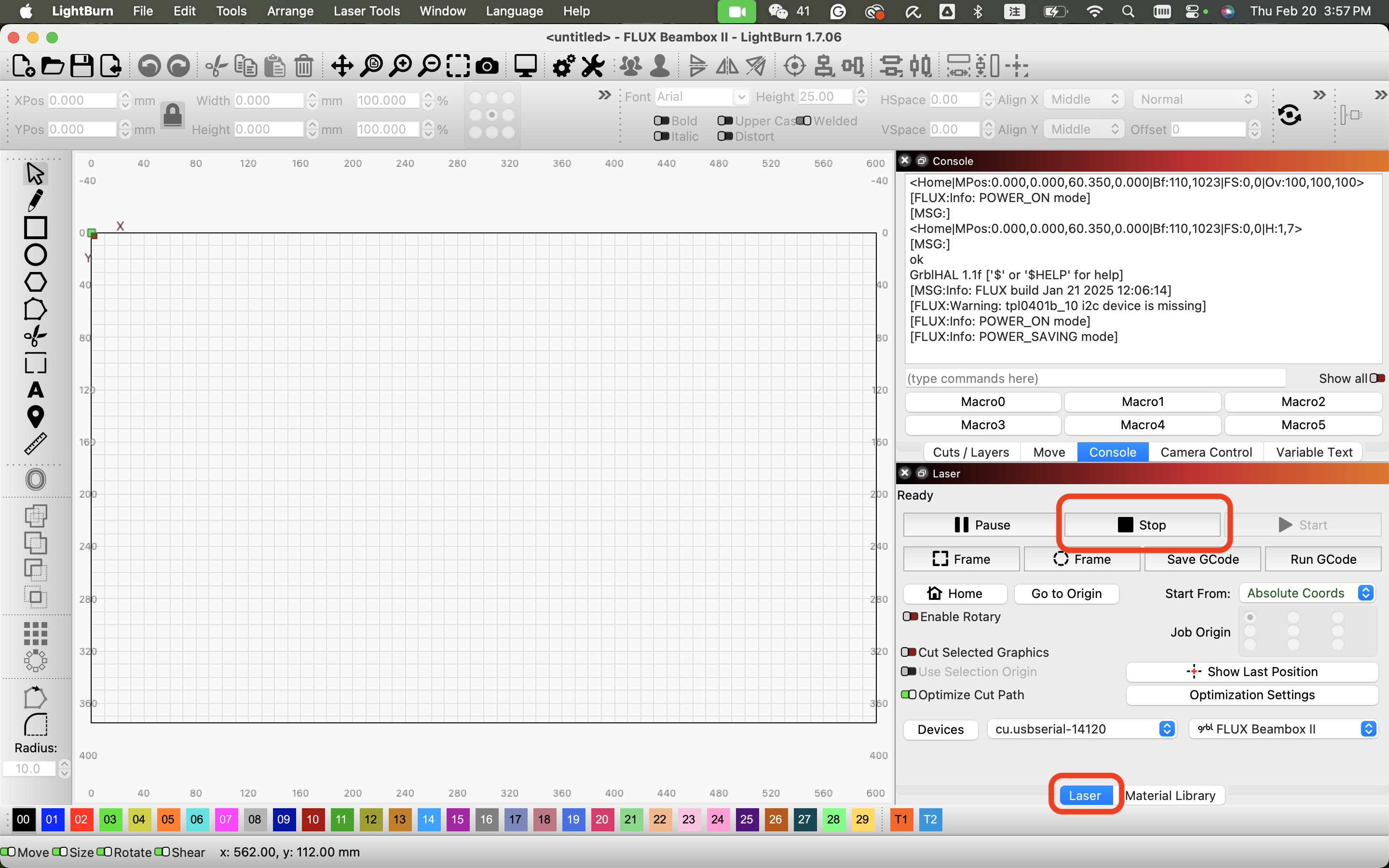Screen dimensions: 1389x868
Task: Open the Font dropdown showing Arial
Action: point(702,96)
